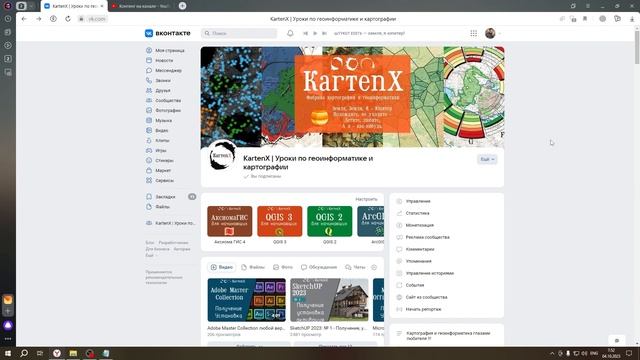The image size is (640, 360).
Task: Open Сайт из сообщества
Action: pos(422,297)
